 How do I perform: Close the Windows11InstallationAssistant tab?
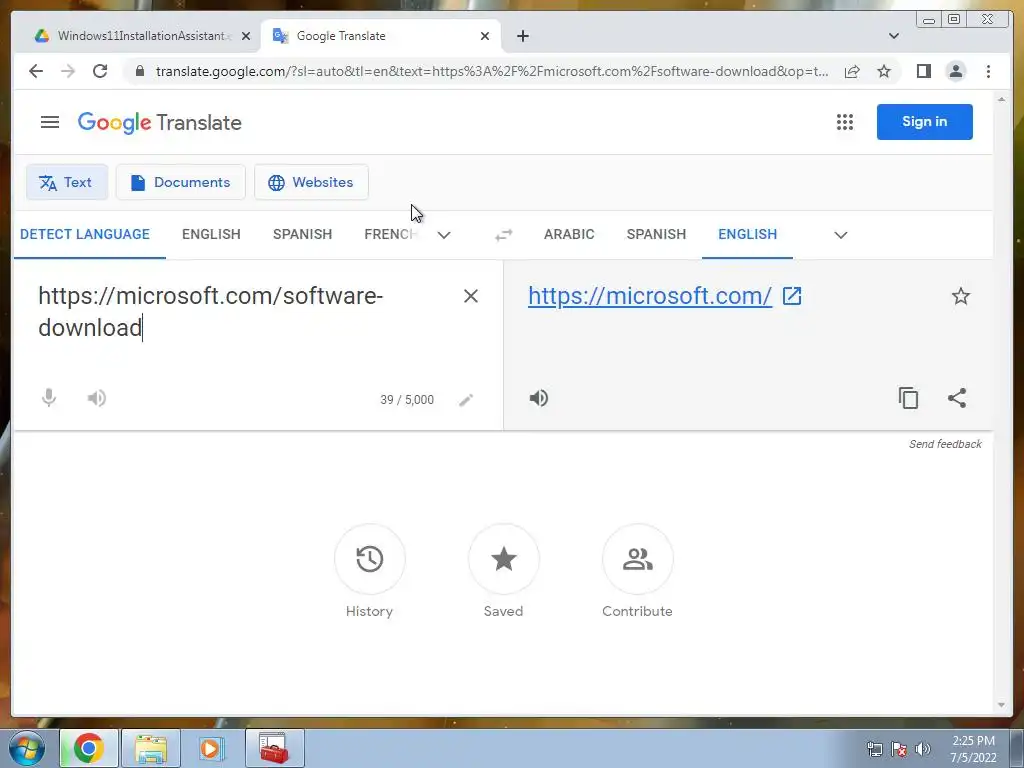click(x=246, y=36)
